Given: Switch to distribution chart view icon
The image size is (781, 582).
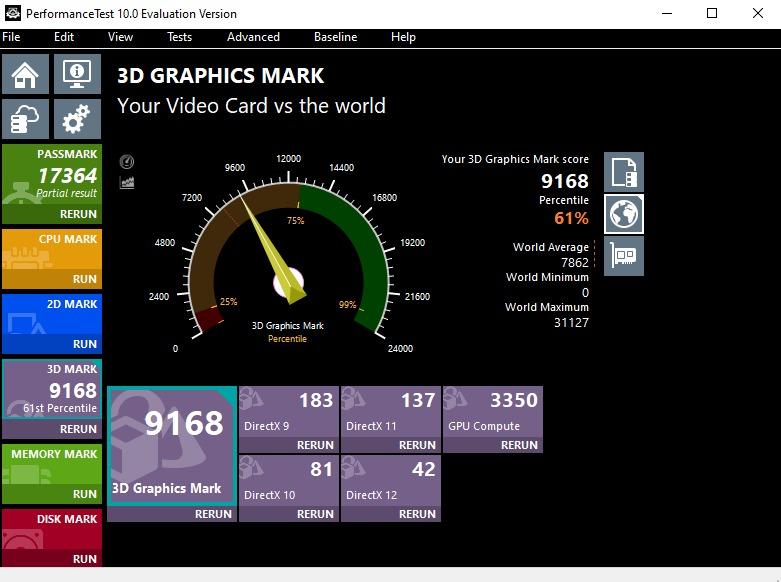Looking at the screenshot, I should click(x=127, y=182).
